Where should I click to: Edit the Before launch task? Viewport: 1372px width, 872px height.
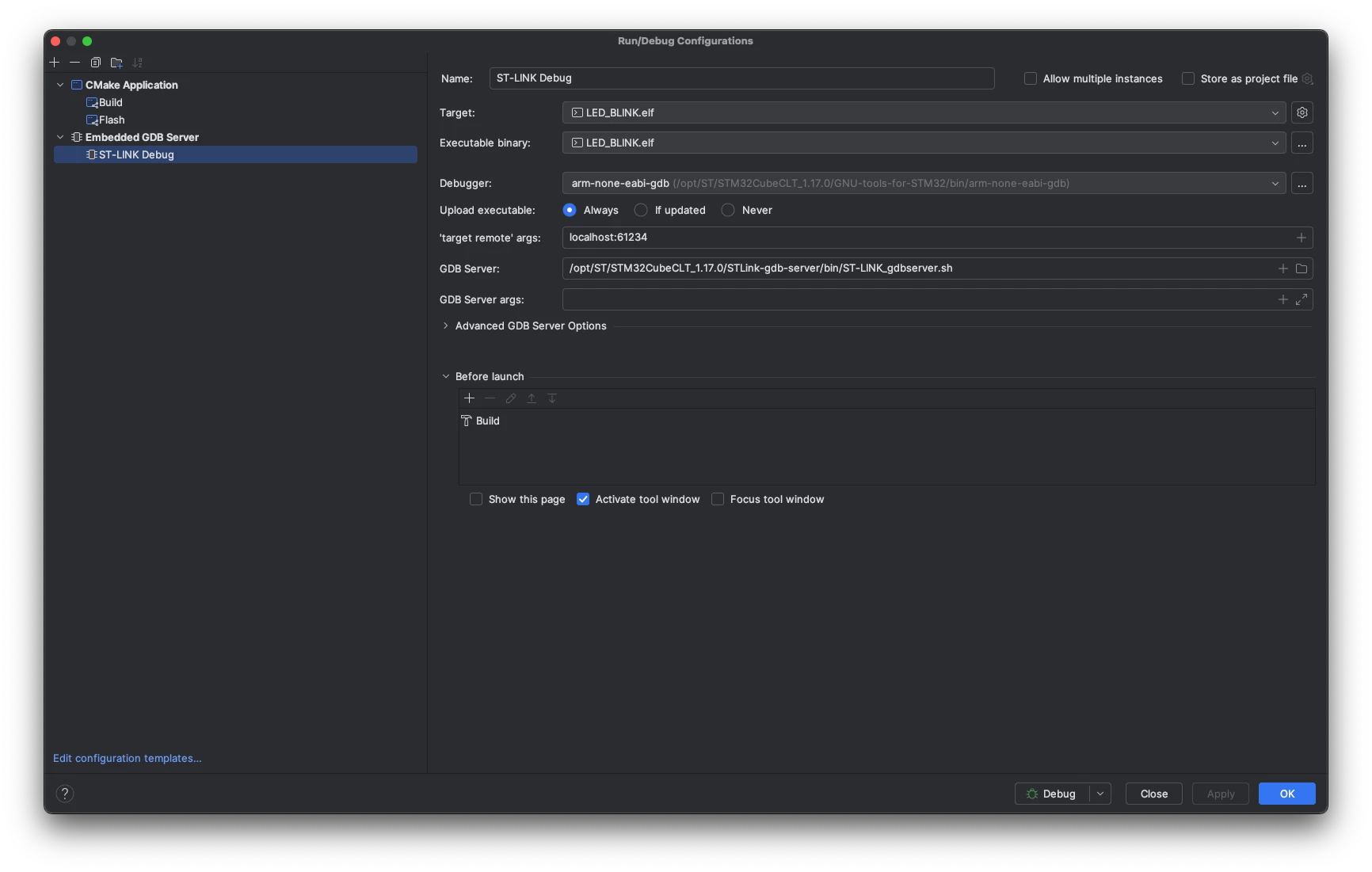[x=511, y=398]
